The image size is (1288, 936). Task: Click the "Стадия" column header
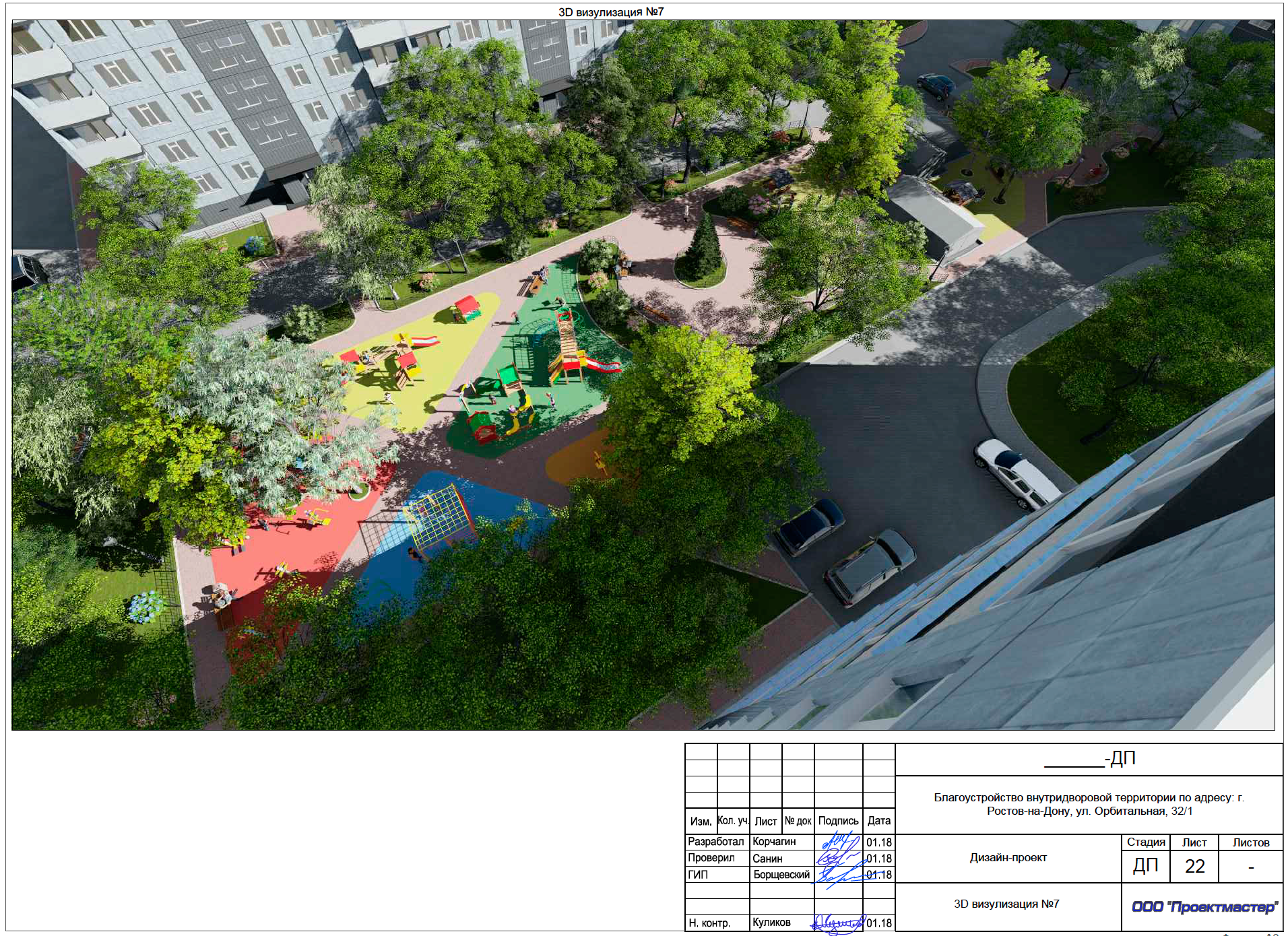(x=1145, y=842)
